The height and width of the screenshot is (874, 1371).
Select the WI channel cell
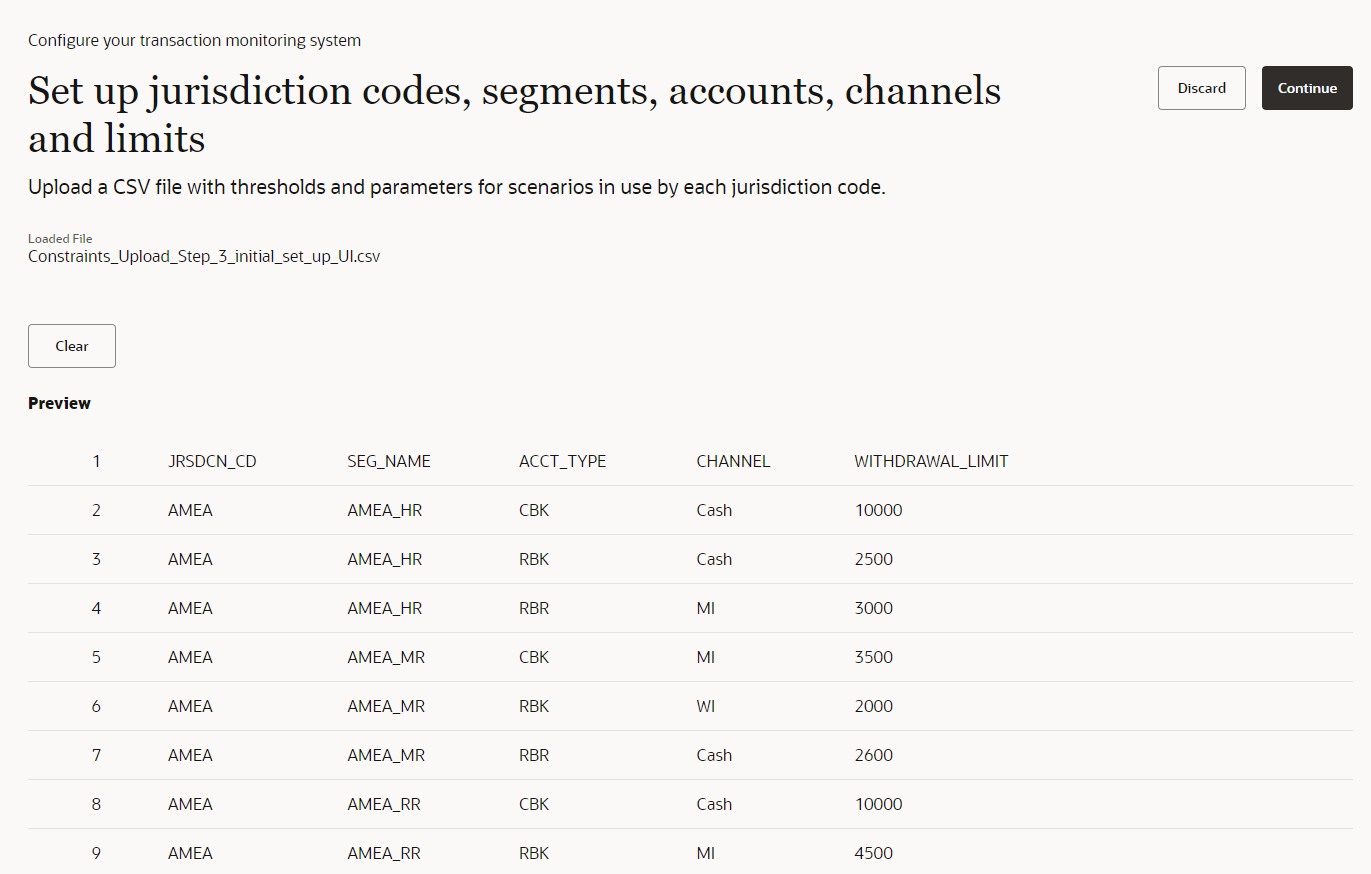[x=705, y=706]
